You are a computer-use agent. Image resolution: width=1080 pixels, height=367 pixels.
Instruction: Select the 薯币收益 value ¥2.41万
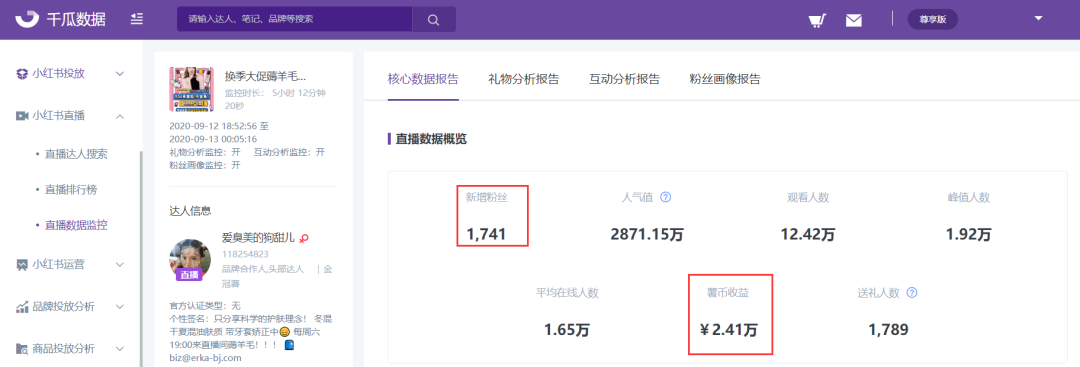tap(729, 329)
